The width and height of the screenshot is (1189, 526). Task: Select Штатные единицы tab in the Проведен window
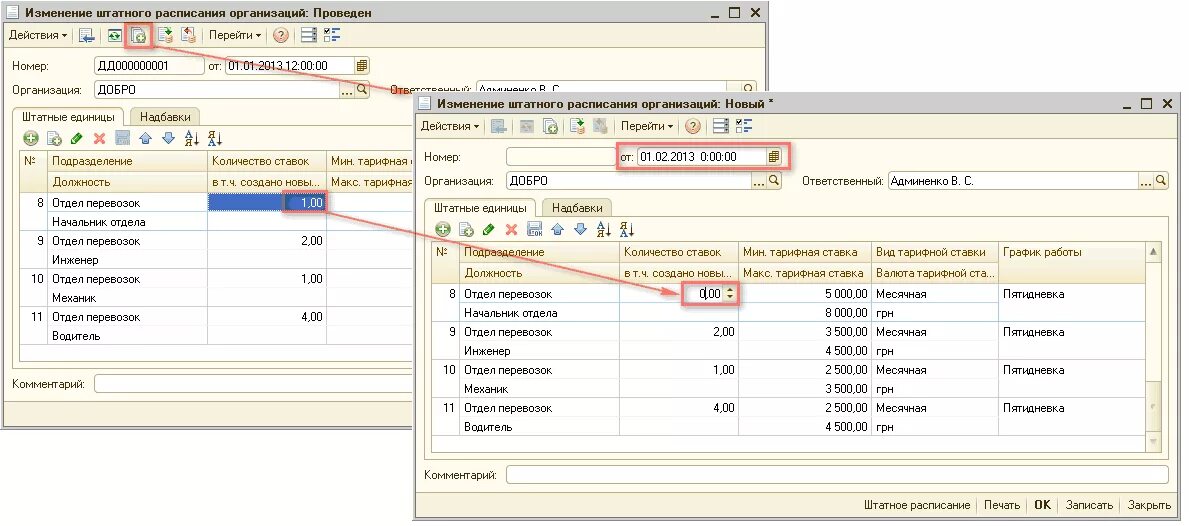point(68,117)
